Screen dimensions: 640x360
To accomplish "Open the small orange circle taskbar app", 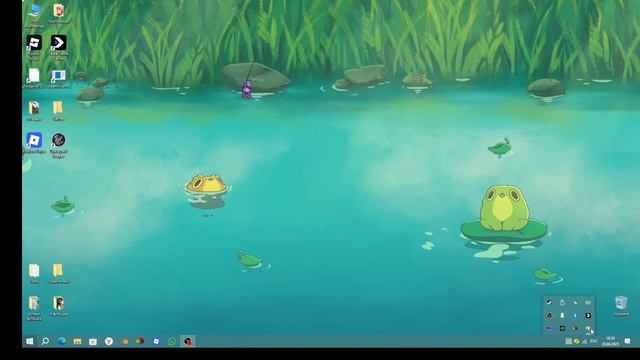I will (125, 342).
